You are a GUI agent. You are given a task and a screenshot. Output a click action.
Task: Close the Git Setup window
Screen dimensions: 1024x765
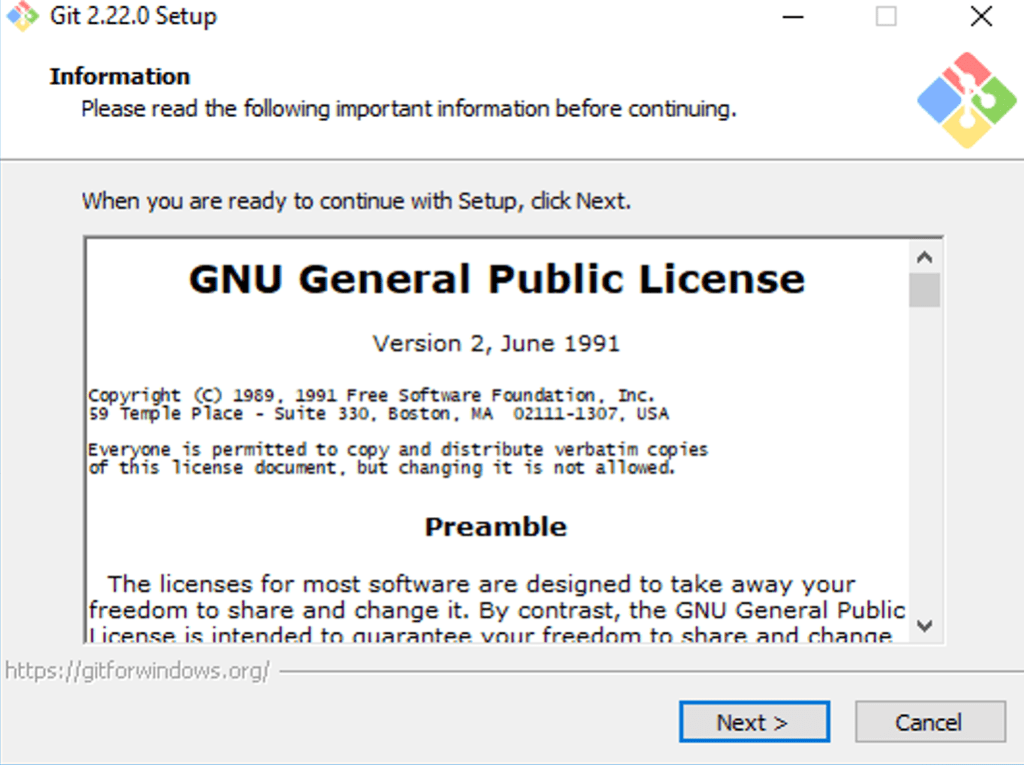[x=981, y=16]
